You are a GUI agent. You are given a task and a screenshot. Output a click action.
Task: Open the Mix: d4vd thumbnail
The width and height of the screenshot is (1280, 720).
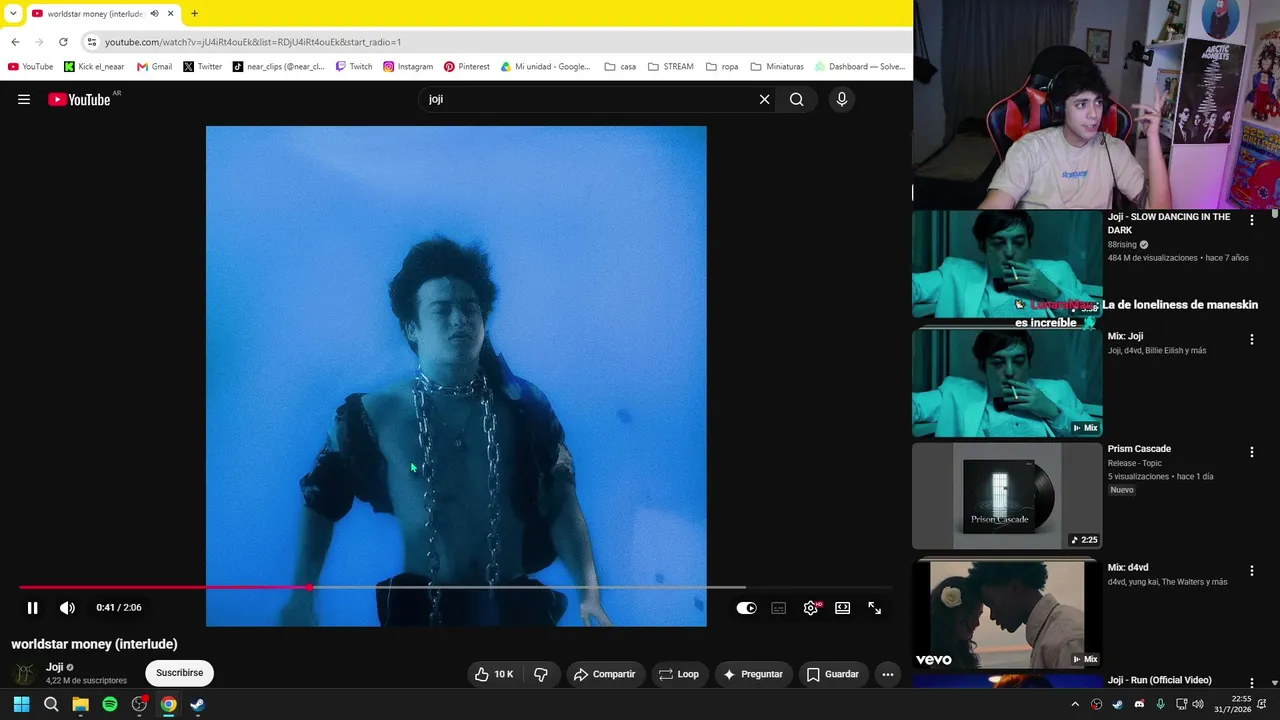tap(1007, 613)
